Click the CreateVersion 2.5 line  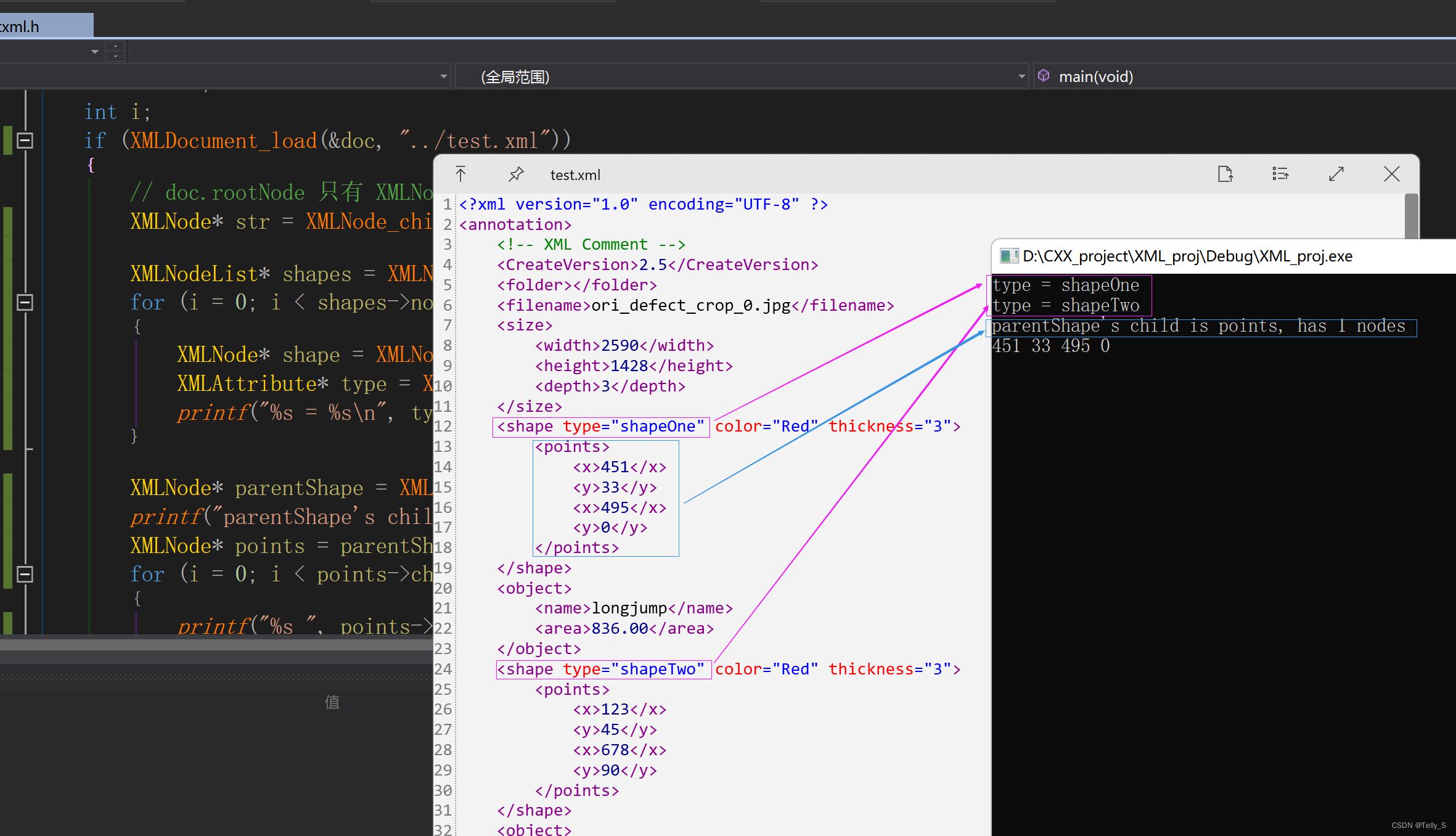658,264
